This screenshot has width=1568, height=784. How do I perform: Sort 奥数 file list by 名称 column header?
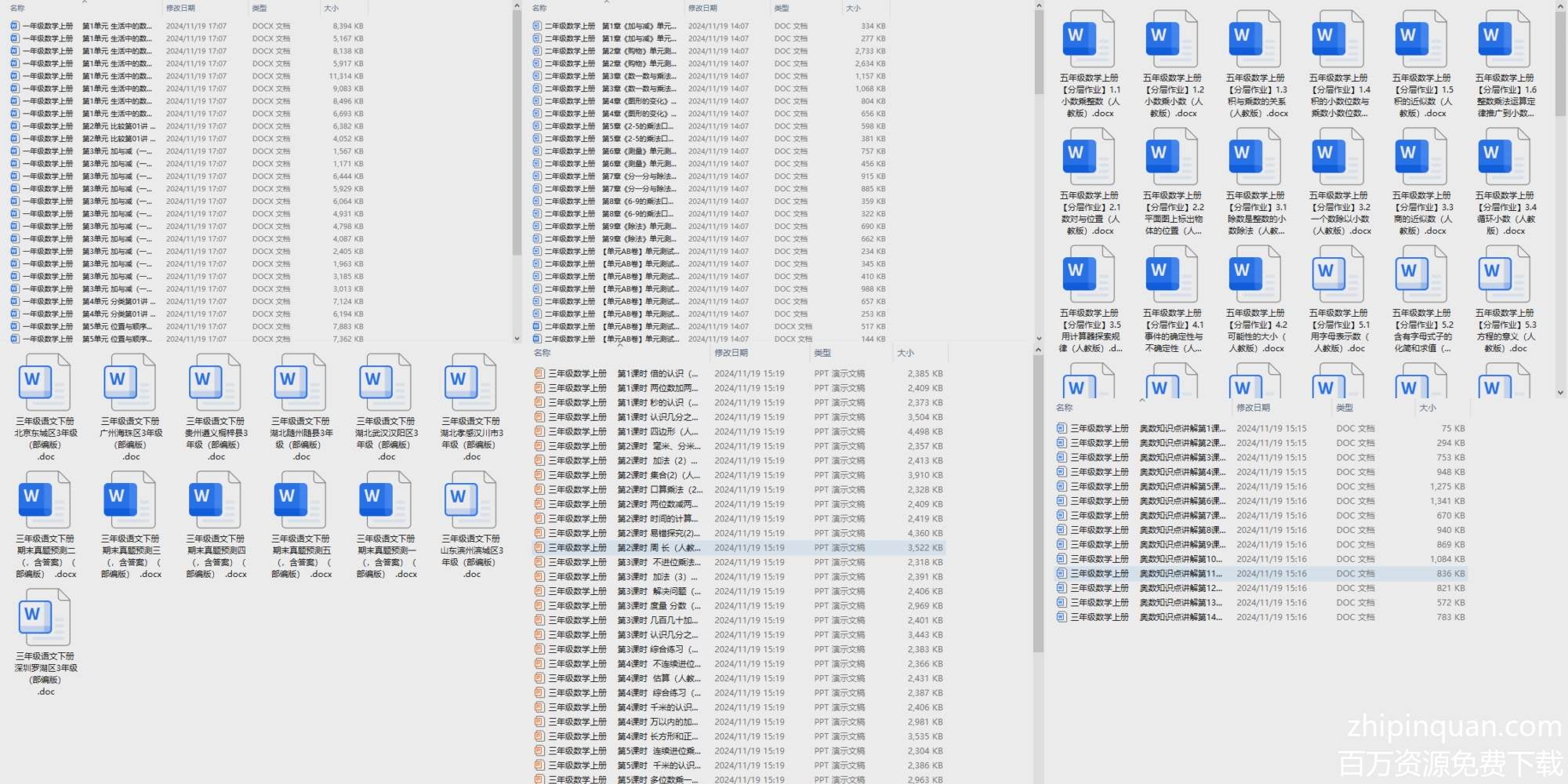[1064, 408]
